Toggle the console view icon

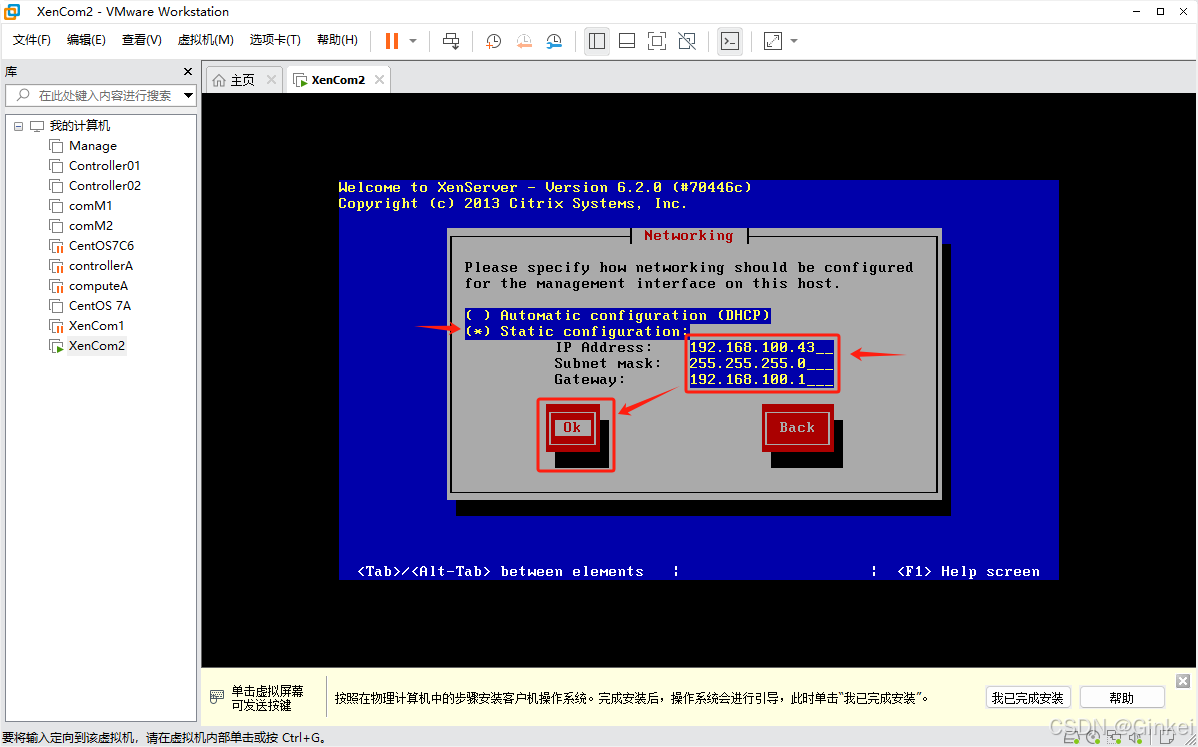tap(730, 41)
